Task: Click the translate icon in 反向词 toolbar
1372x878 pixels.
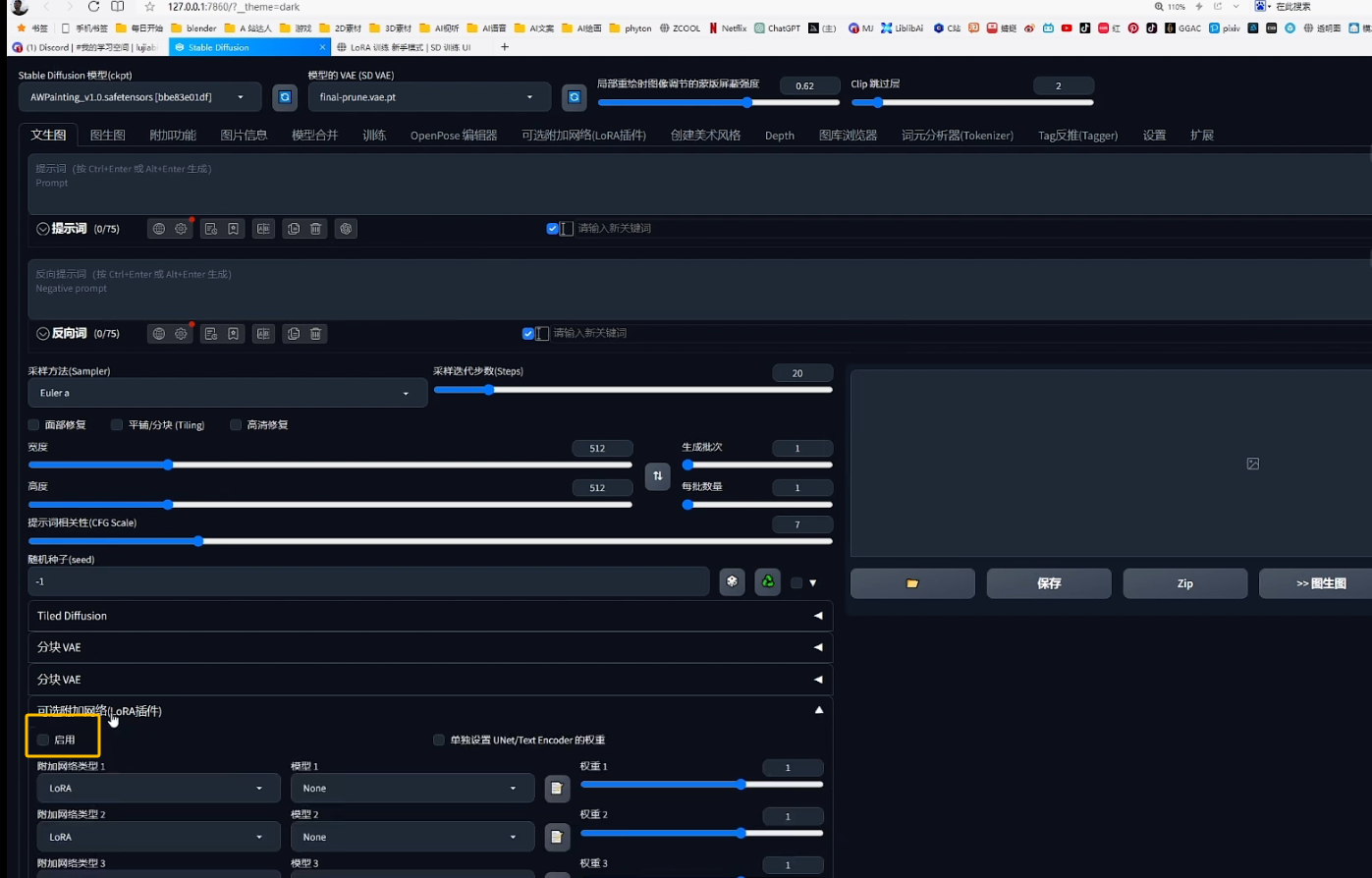Action: pyautogui.click(x=263, y=334)
